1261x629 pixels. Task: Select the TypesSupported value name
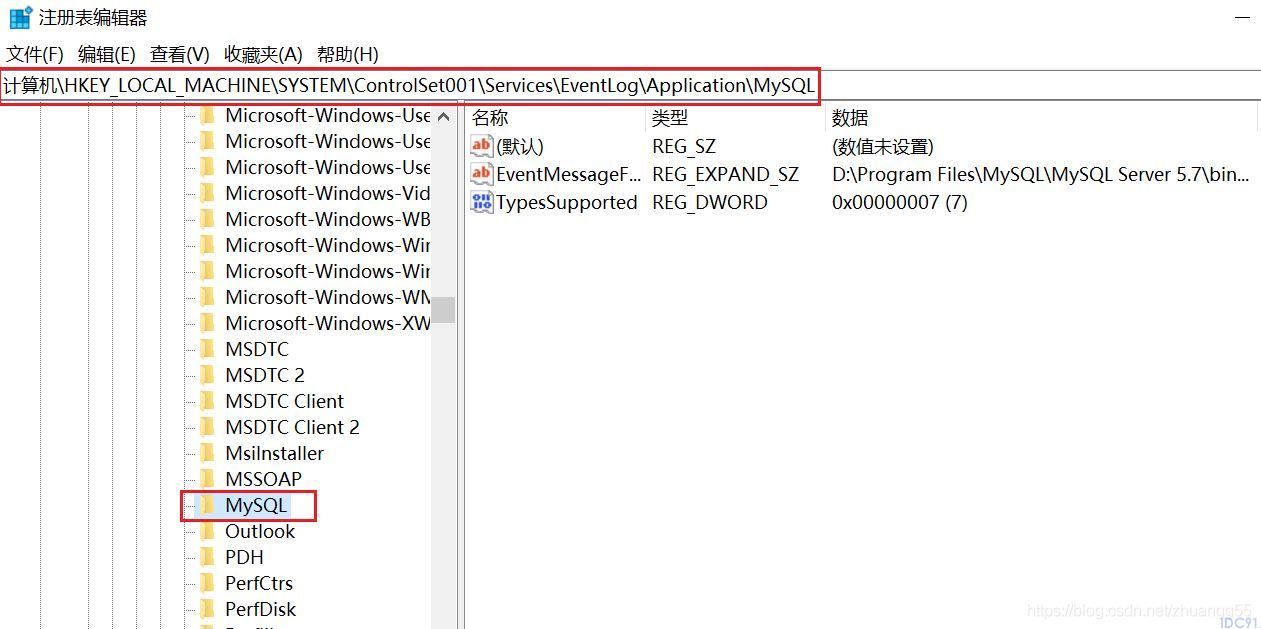567,202
